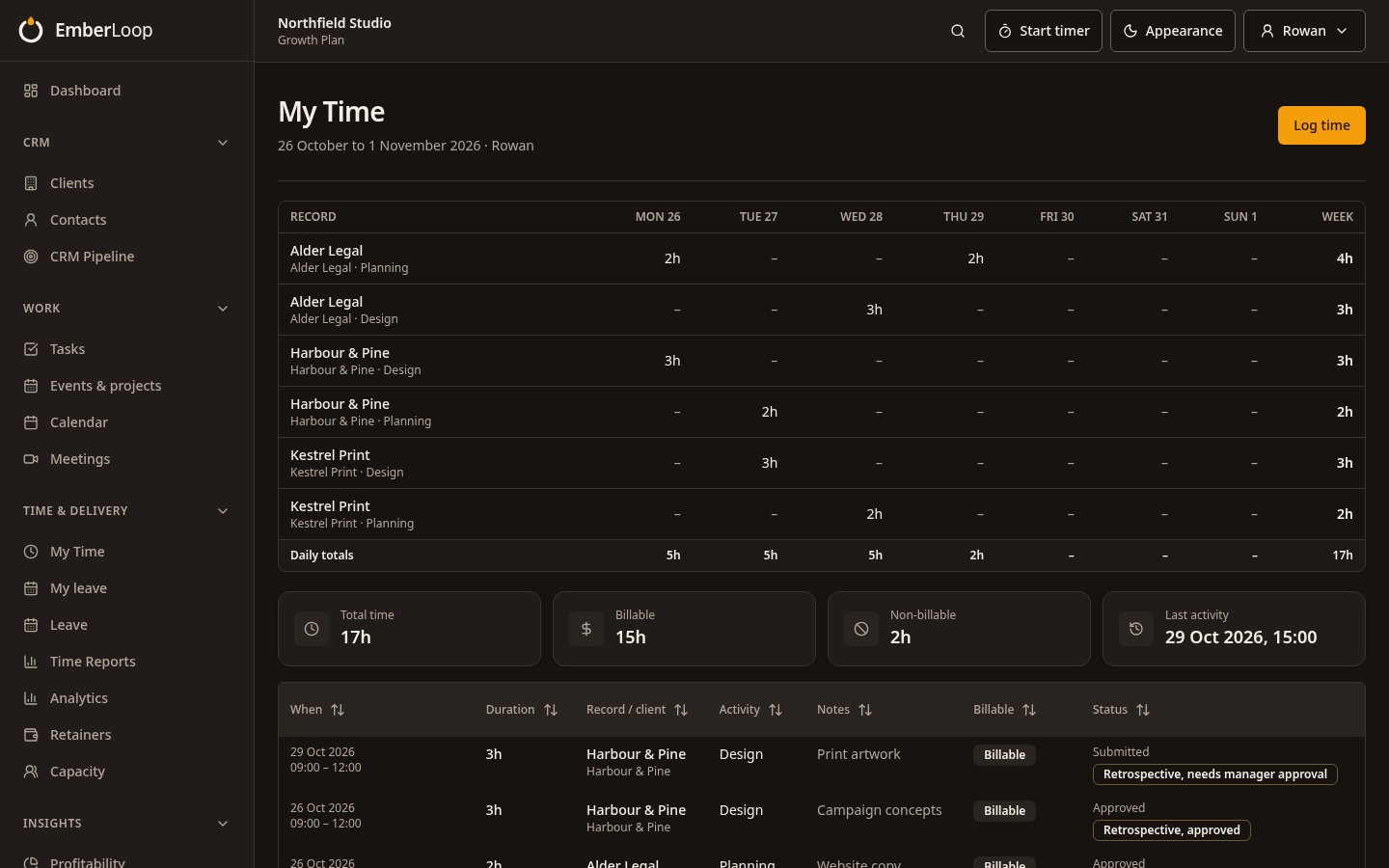Sort by Record / client header
This screenshot has height=868, width=1389.
[x=637, y=710]
